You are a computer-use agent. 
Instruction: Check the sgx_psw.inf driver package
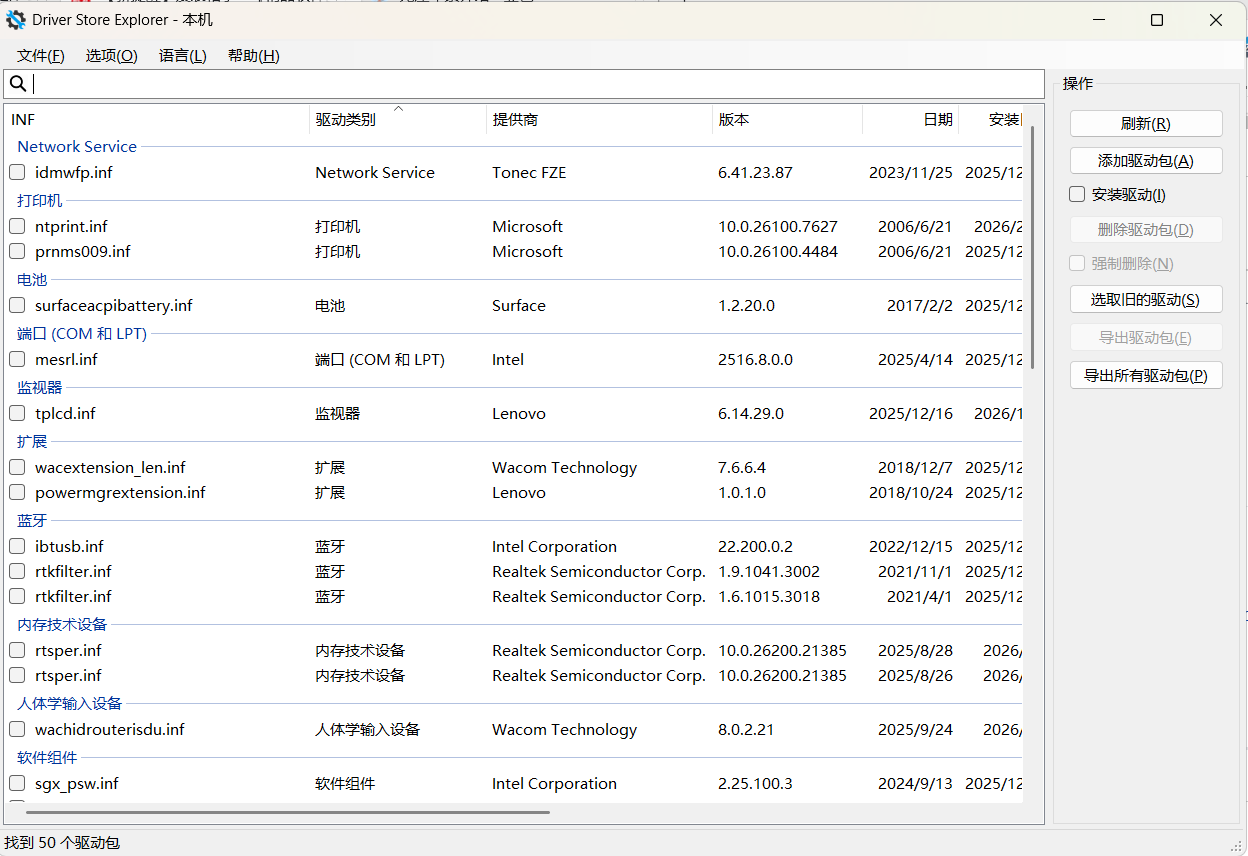pos(17,784)
